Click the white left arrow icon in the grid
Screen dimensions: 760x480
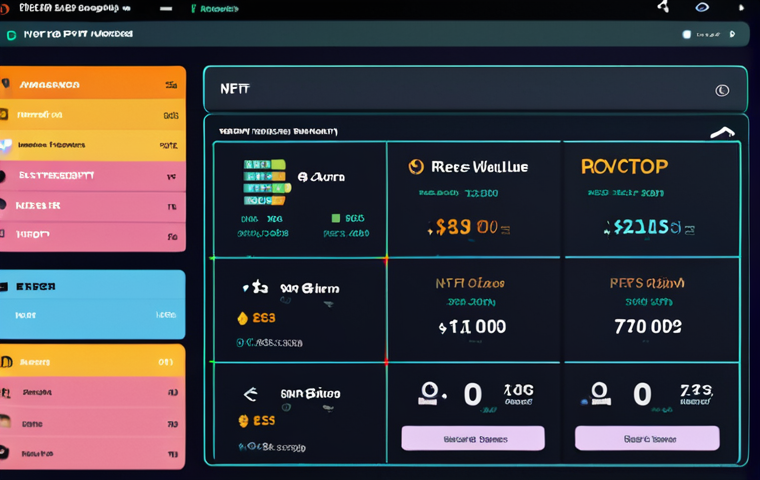[250, 394]
